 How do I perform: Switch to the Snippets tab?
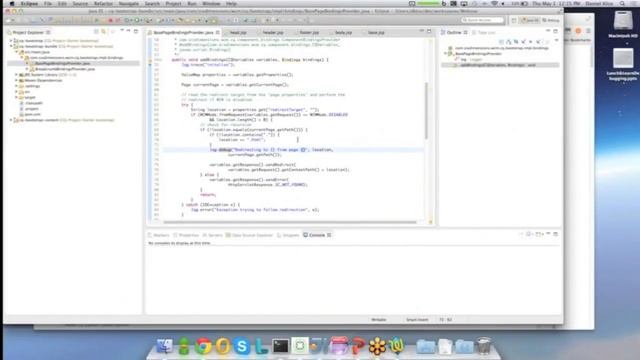click(x=289, y=235)
